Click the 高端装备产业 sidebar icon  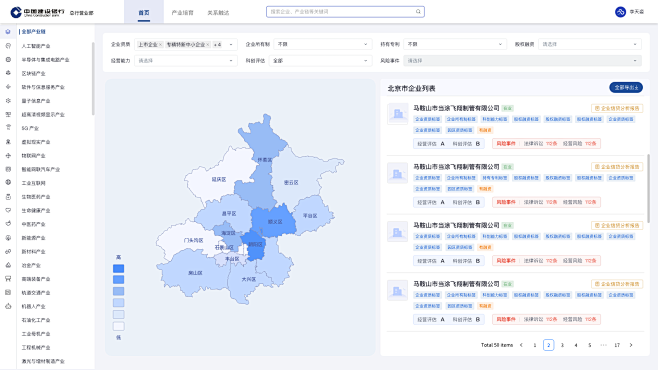[x=8, y=279]
